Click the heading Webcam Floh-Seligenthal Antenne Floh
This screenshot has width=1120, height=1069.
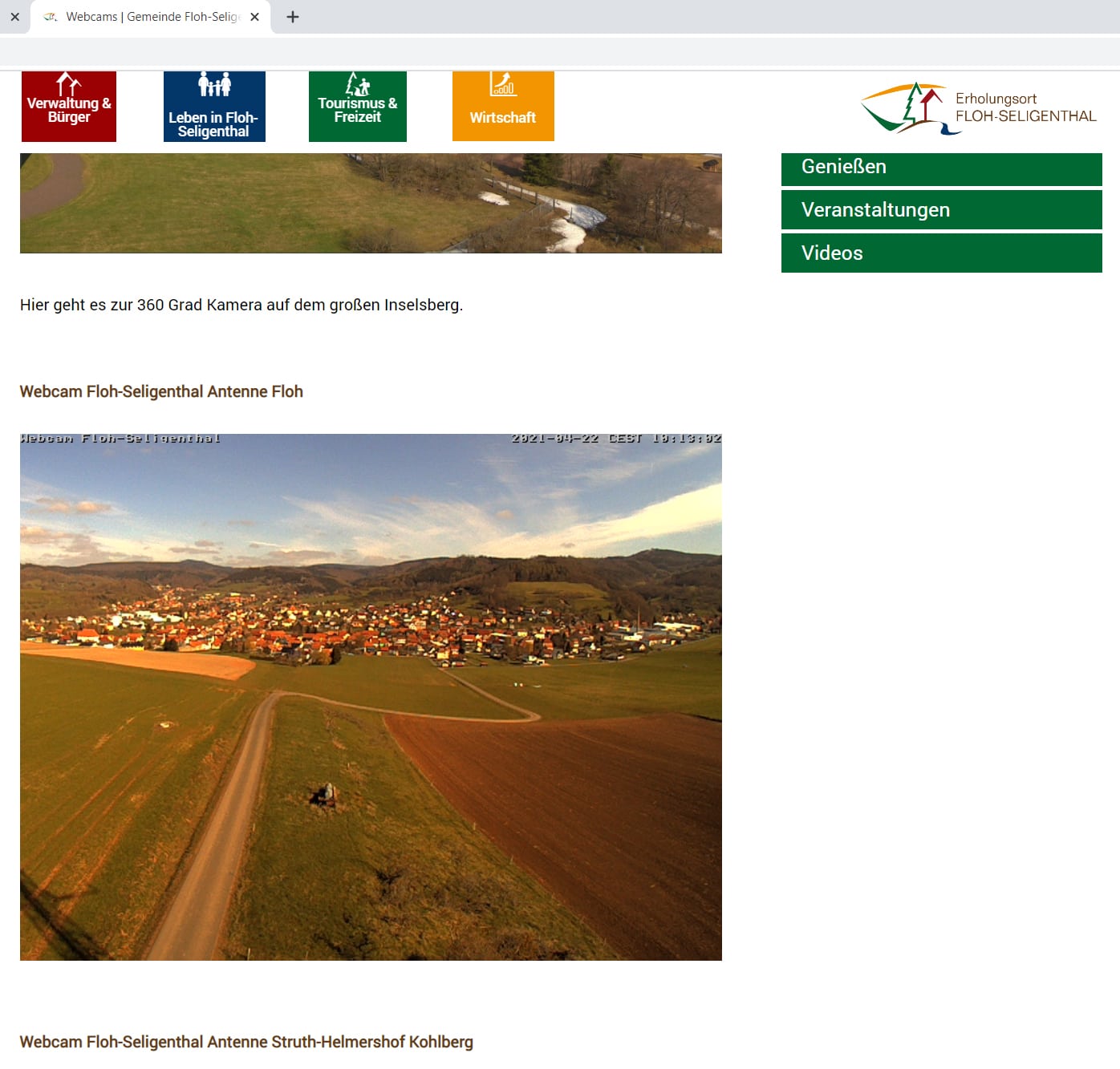(x=161, y=391)
